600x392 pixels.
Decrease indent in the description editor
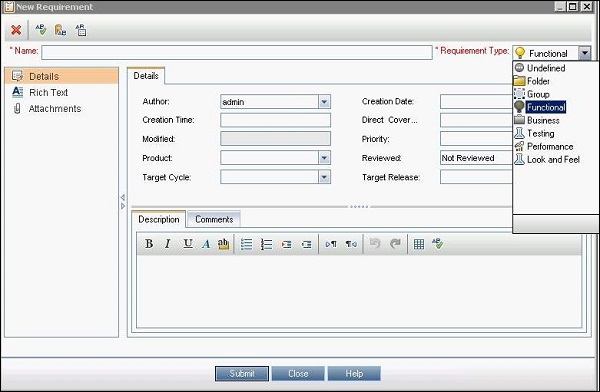coord(306,244)
